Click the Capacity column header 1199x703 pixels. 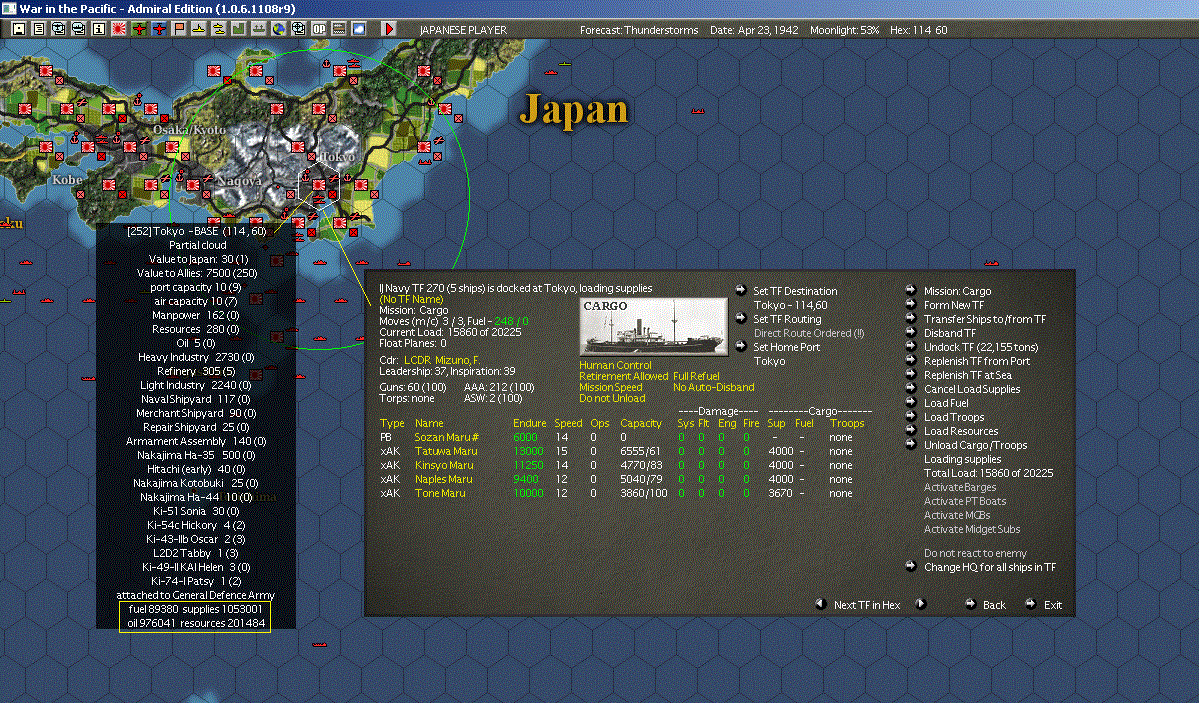point(641,423)
